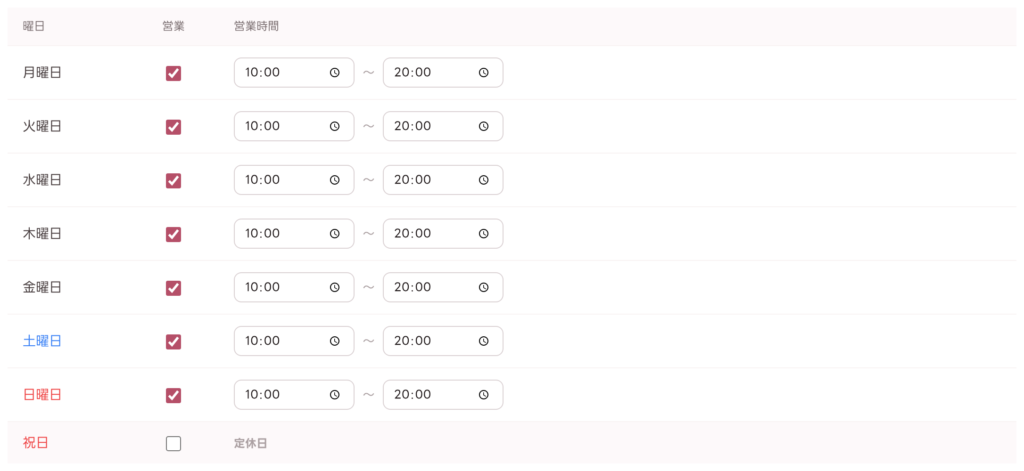Select the Tuesday closing time field
1024x471 pixels.
point(443,126)
